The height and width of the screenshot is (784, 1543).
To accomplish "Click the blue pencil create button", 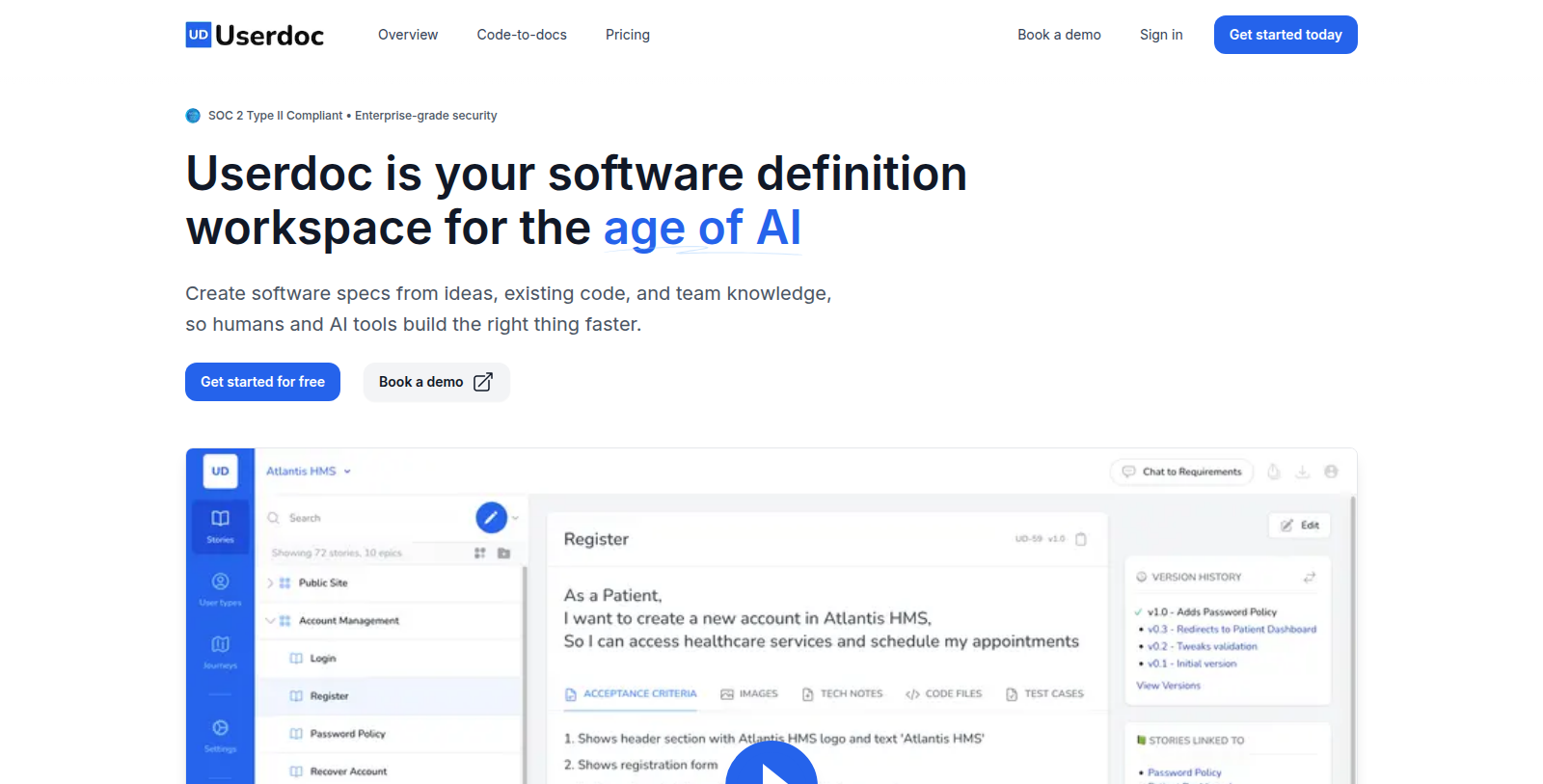I will coord(491,518).
